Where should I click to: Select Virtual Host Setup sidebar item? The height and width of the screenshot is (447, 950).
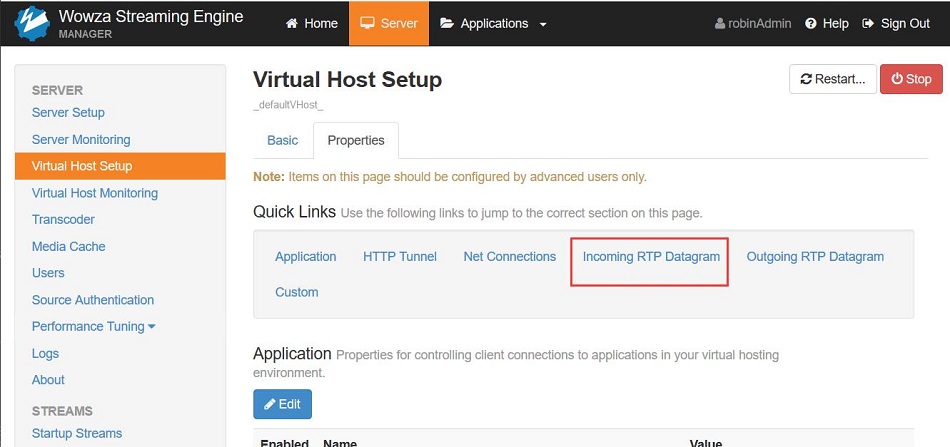coord(120,166)
